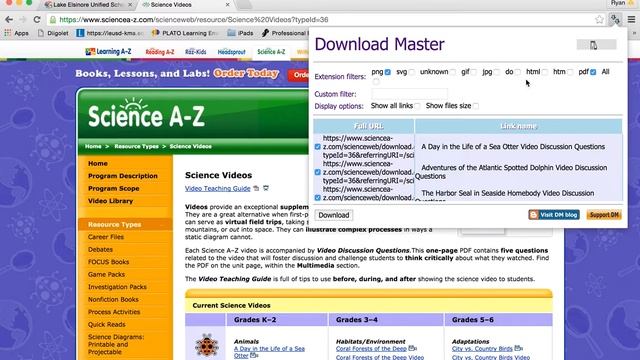Open Program Description in sidebar
This screenshot has width=640, height=360.
(122, 176)
